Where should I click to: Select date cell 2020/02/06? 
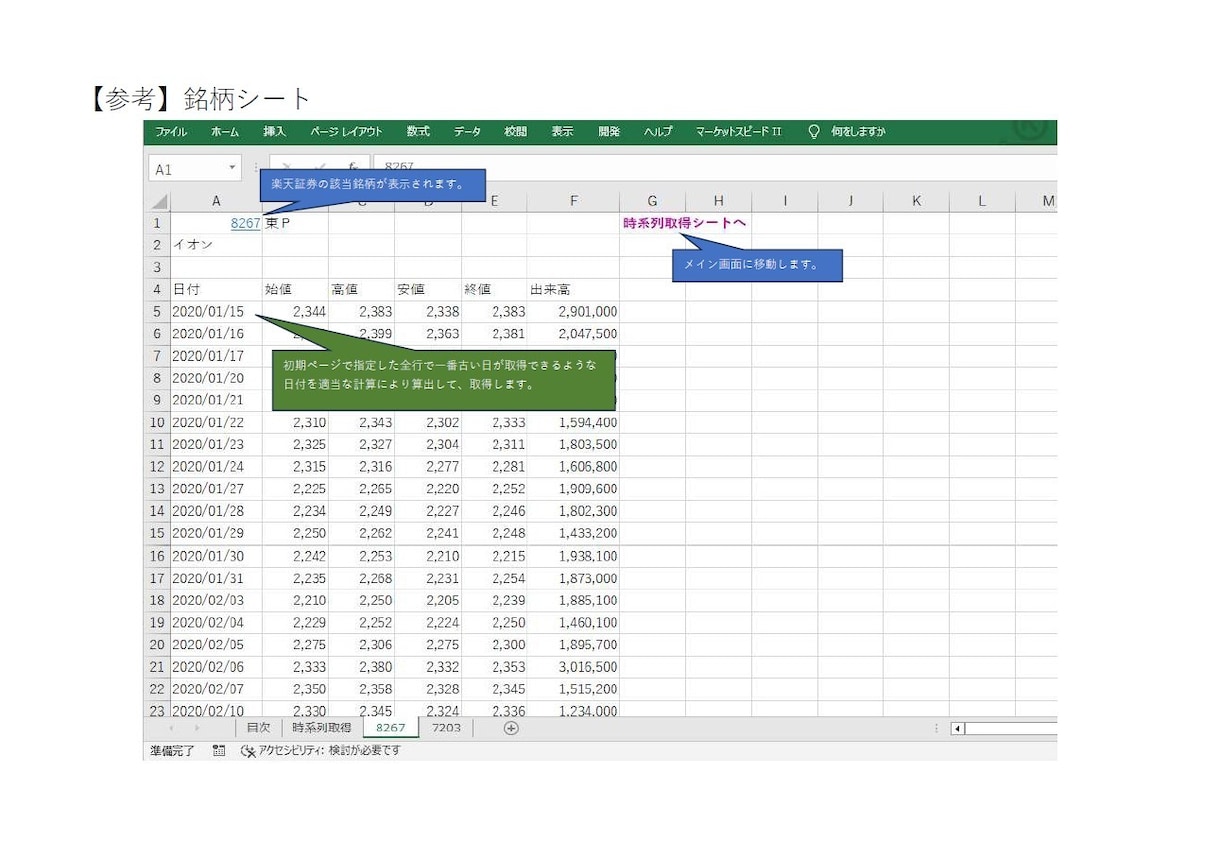[x=216, y=667]
